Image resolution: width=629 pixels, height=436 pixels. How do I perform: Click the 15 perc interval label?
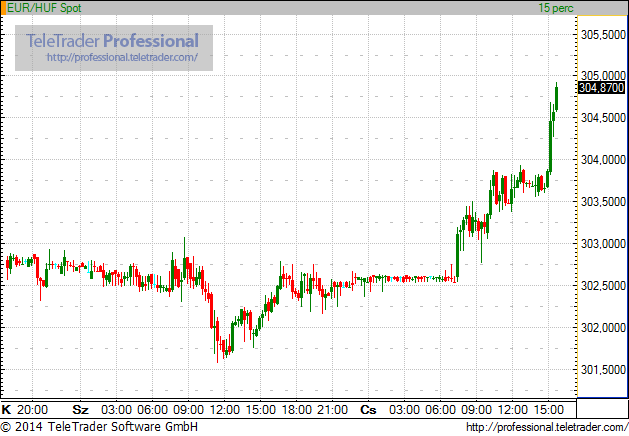[556, 7]
